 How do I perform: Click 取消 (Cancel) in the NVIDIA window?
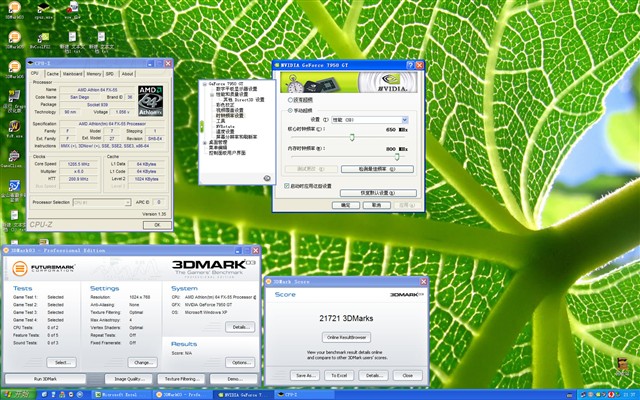pyautogui.click(x=376, y=205)
